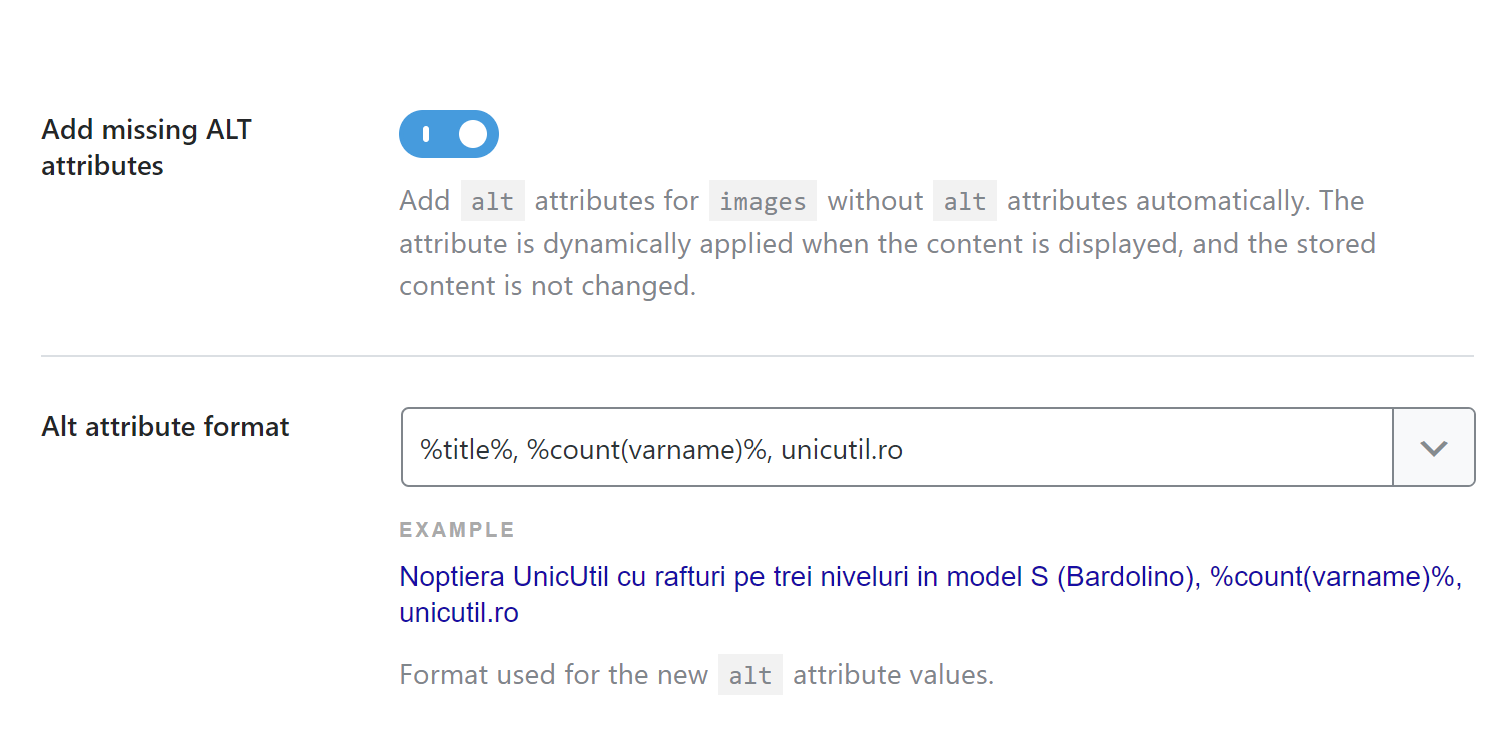Click 'Format used for the new' help text

click(x=553, y=675)
